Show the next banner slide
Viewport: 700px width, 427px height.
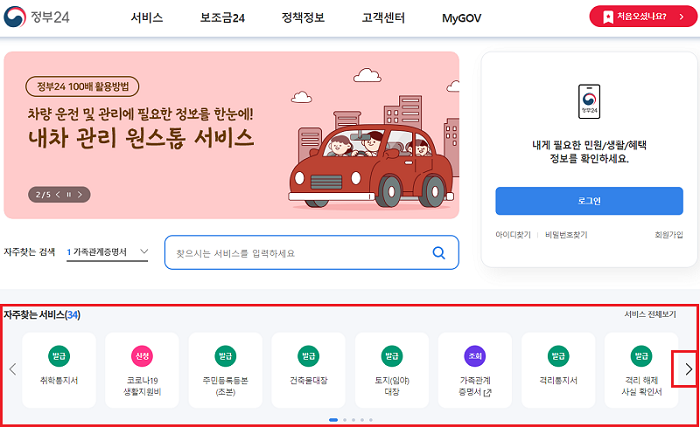coord(80,195)
